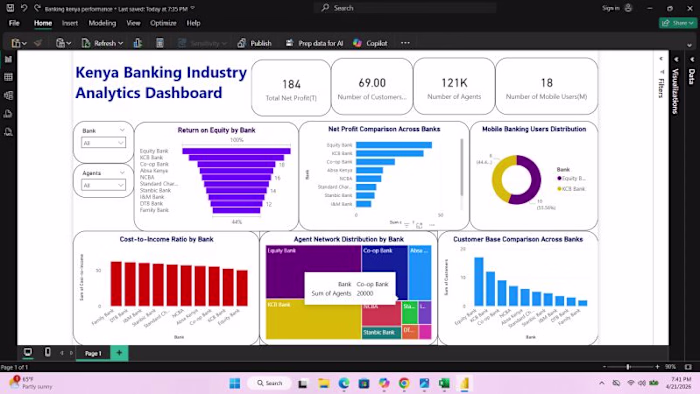Expand the Data pane

692,59
